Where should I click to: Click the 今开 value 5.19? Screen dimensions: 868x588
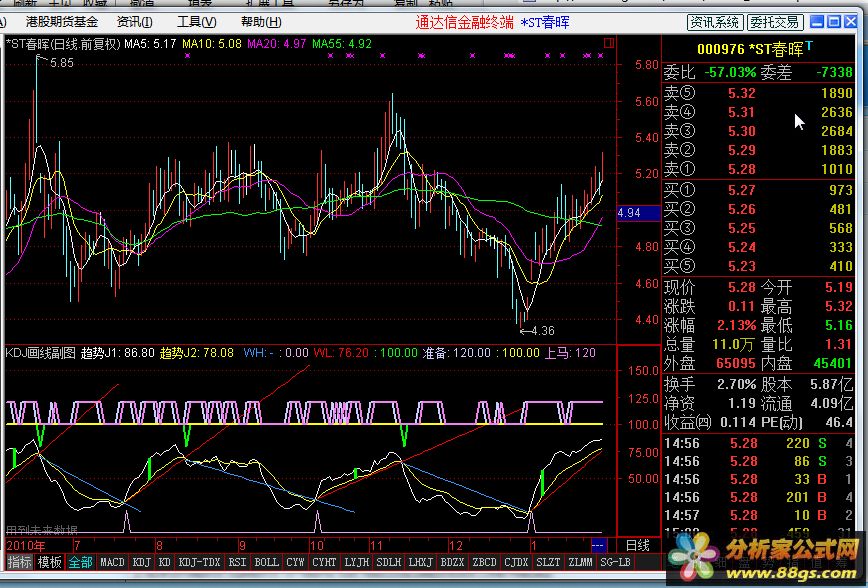839,287
